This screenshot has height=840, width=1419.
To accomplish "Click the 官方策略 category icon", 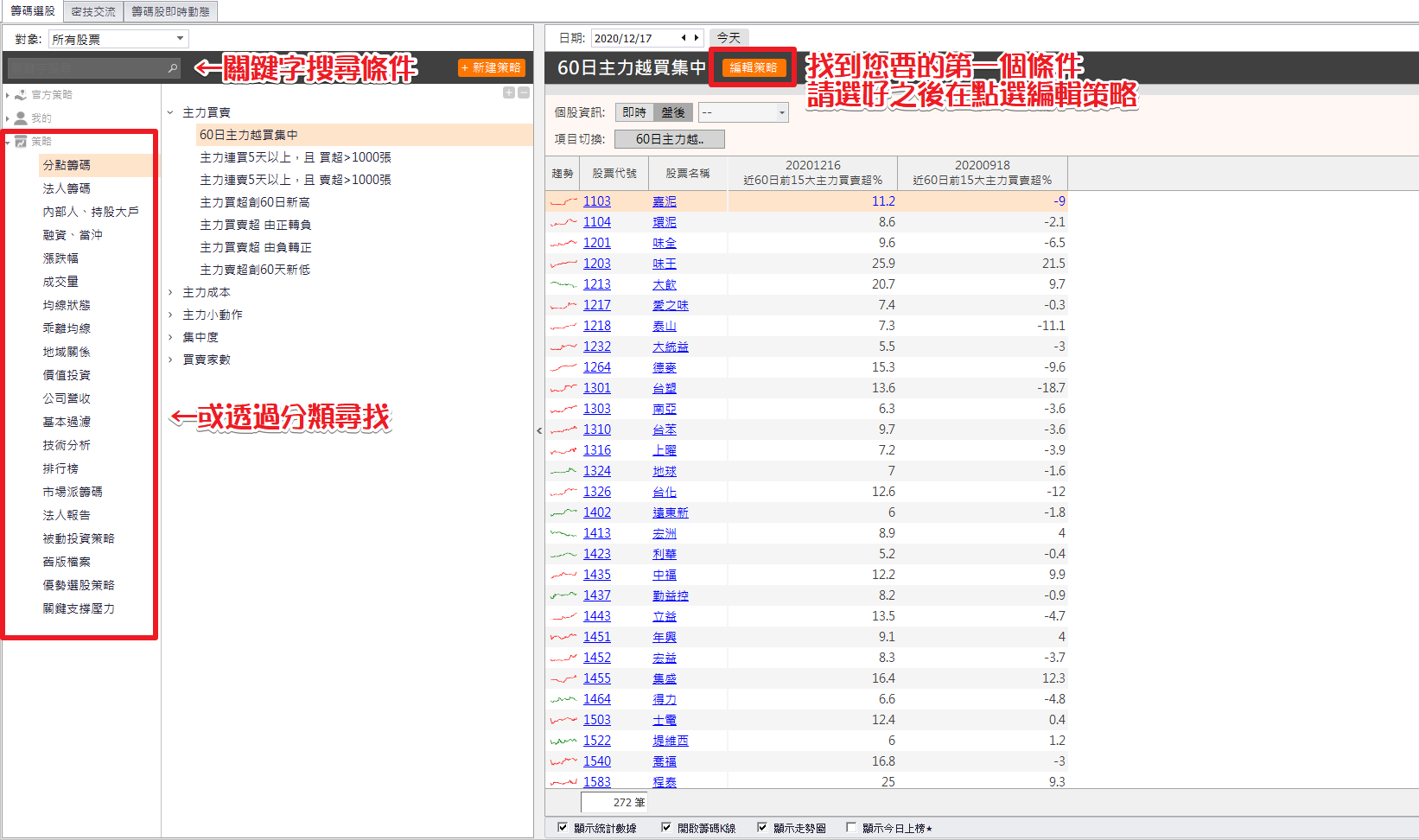I will point(21,95).
